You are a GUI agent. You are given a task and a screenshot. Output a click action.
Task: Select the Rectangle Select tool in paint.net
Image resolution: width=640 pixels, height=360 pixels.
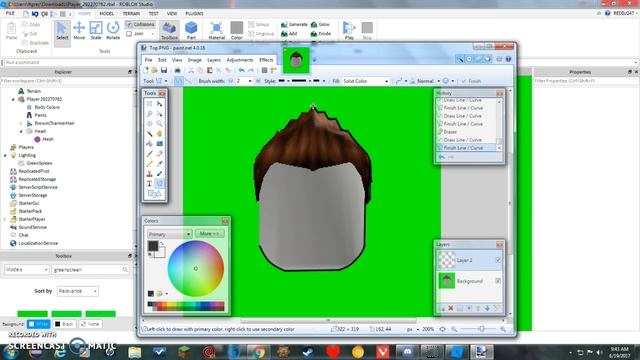(149, 104)
